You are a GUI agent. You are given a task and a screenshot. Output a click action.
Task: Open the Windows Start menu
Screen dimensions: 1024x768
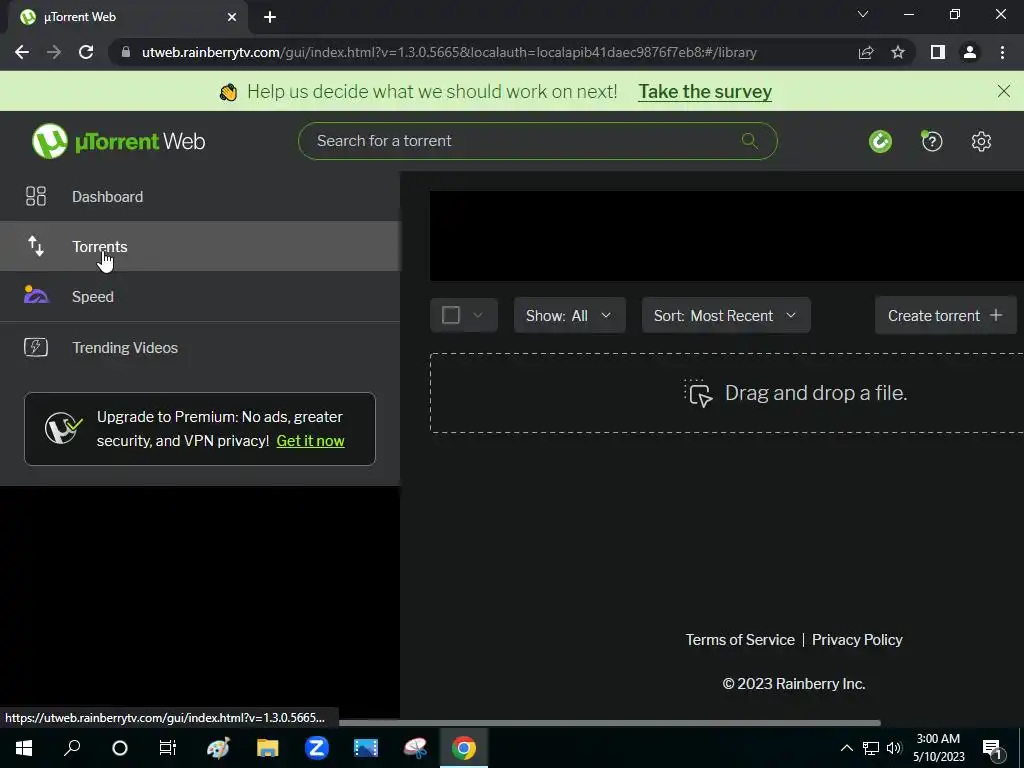point(24,748)
